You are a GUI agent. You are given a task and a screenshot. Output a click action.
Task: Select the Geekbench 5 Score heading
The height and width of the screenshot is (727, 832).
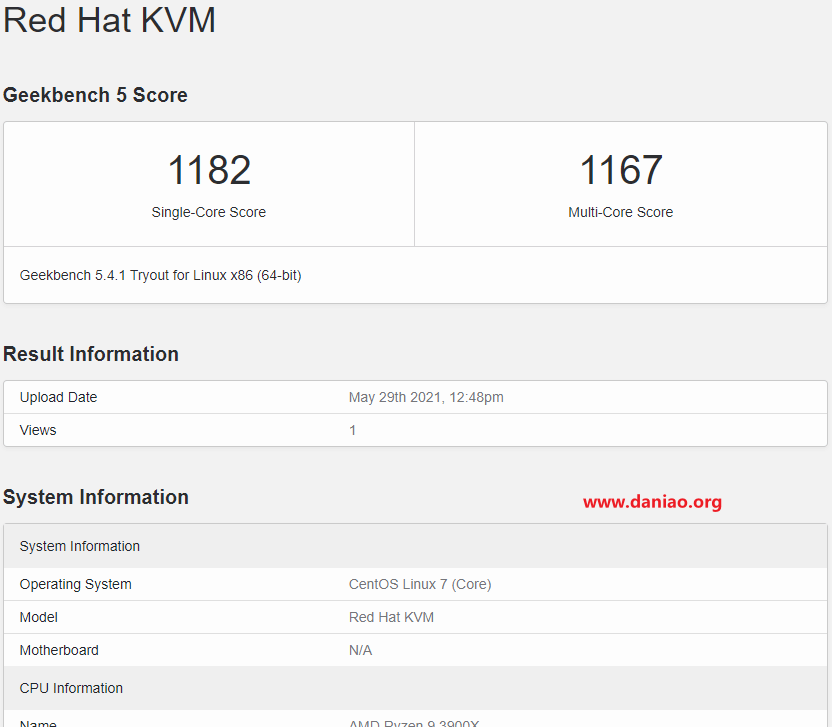click(95, 95)
